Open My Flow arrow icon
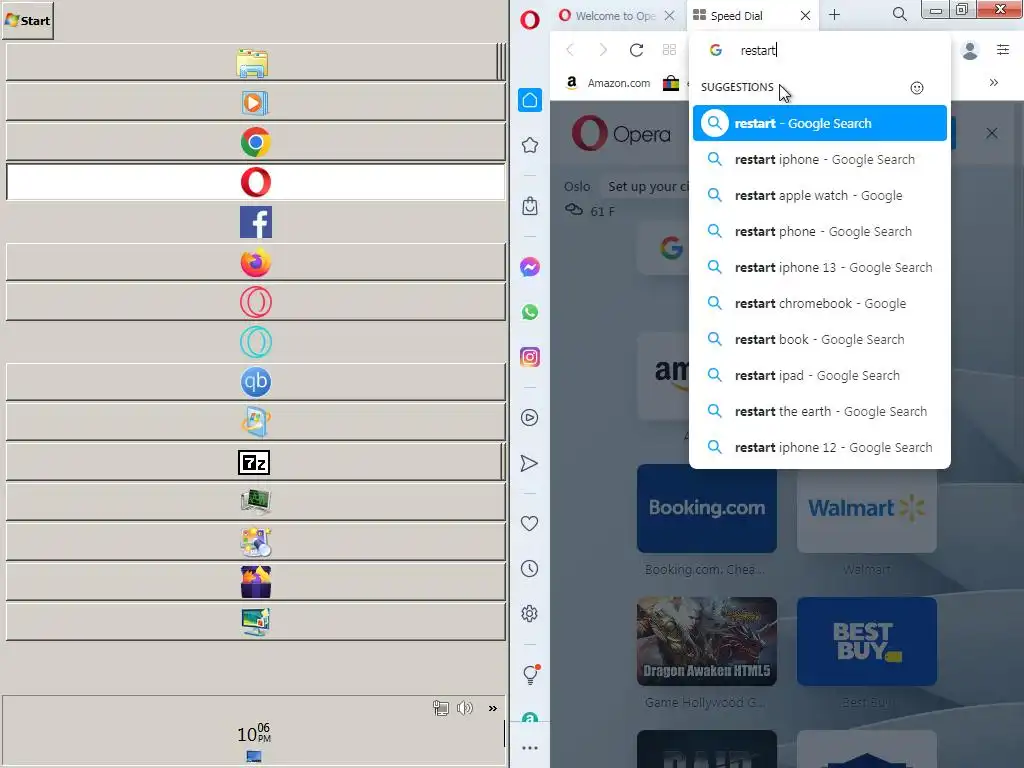1024x768 pixels. [x=529, y=463]
